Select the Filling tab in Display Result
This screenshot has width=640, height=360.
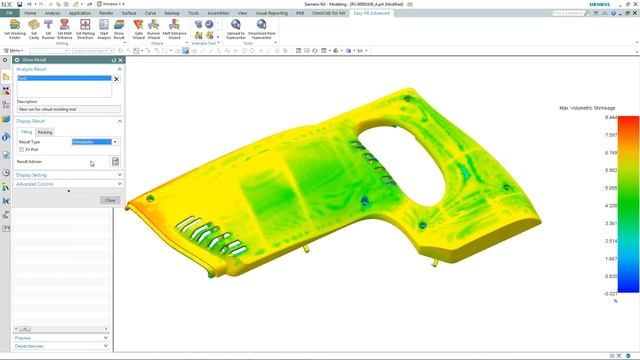coord(27,132)
